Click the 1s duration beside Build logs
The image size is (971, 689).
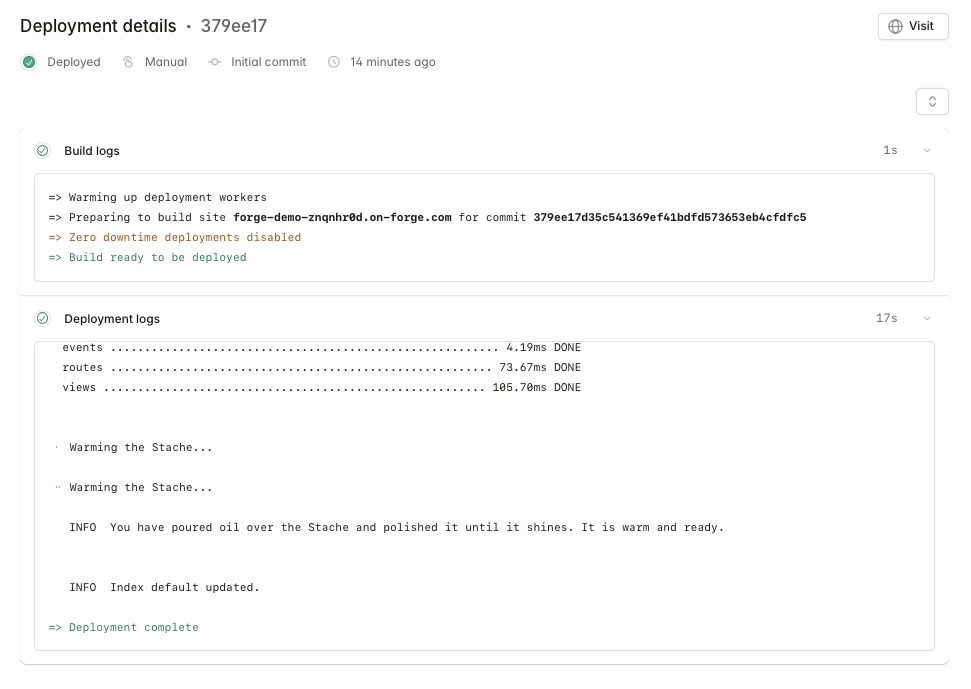click(889, 150)
